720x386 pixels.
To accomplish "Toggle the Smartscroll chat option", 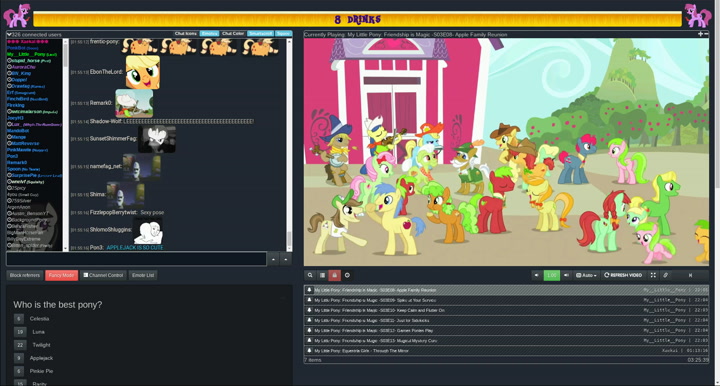I will [x=260, y=34].
